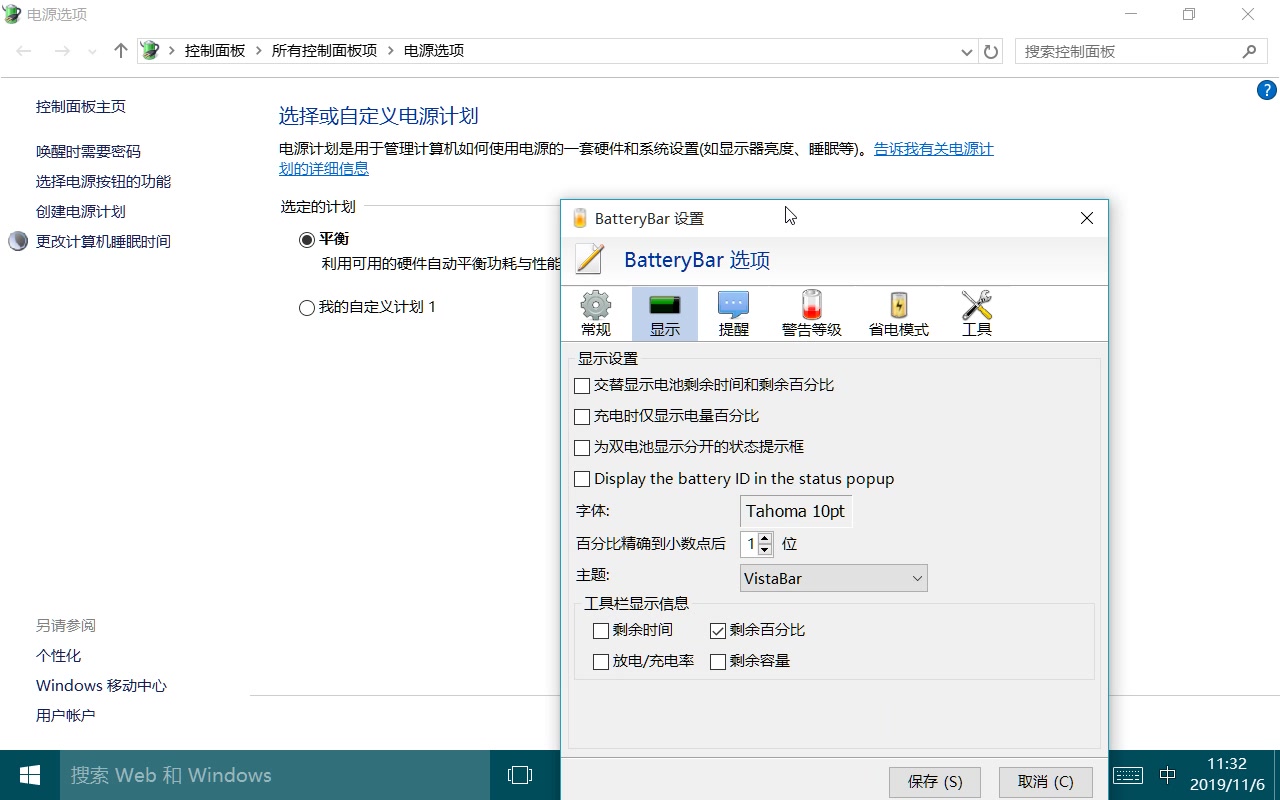
Task: Open 更改计算机睡眠时间 link
Action: (x=103, y=242)
